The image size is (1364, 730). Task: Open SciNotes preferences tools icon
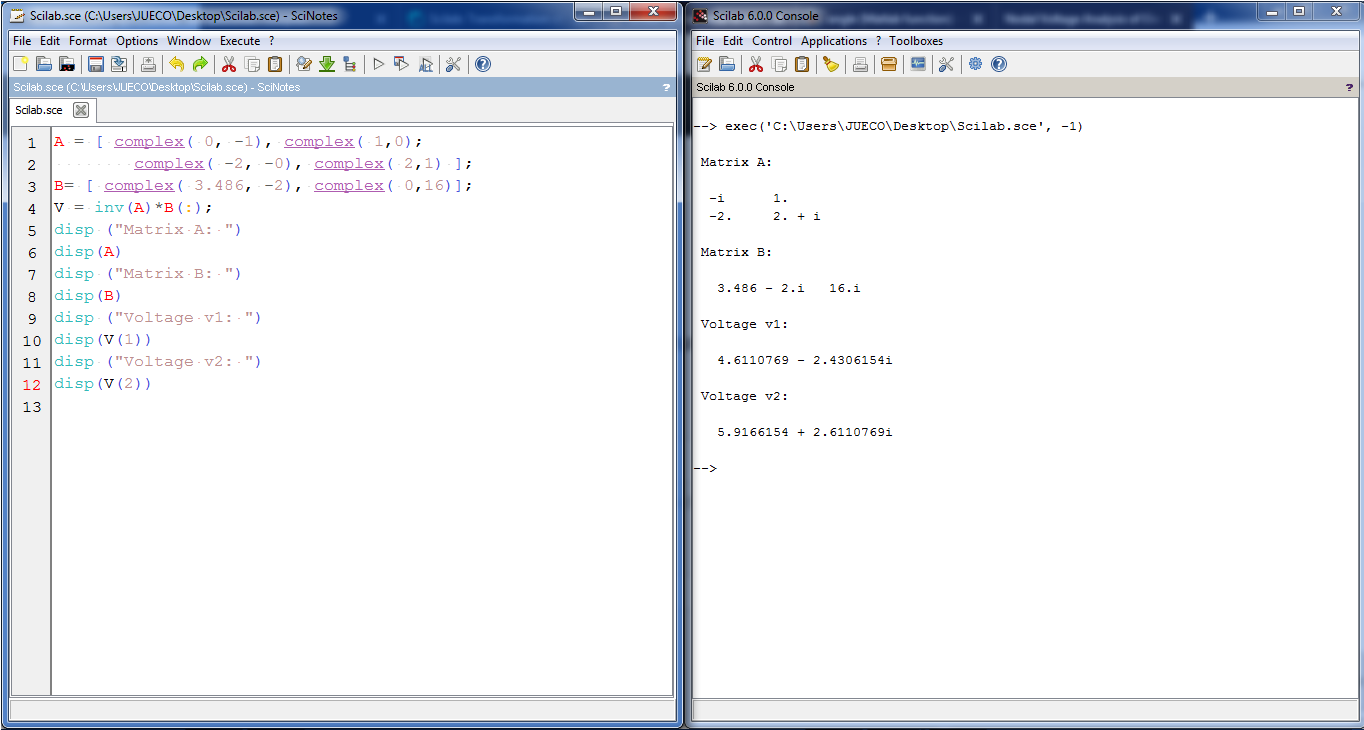(453, 64)
